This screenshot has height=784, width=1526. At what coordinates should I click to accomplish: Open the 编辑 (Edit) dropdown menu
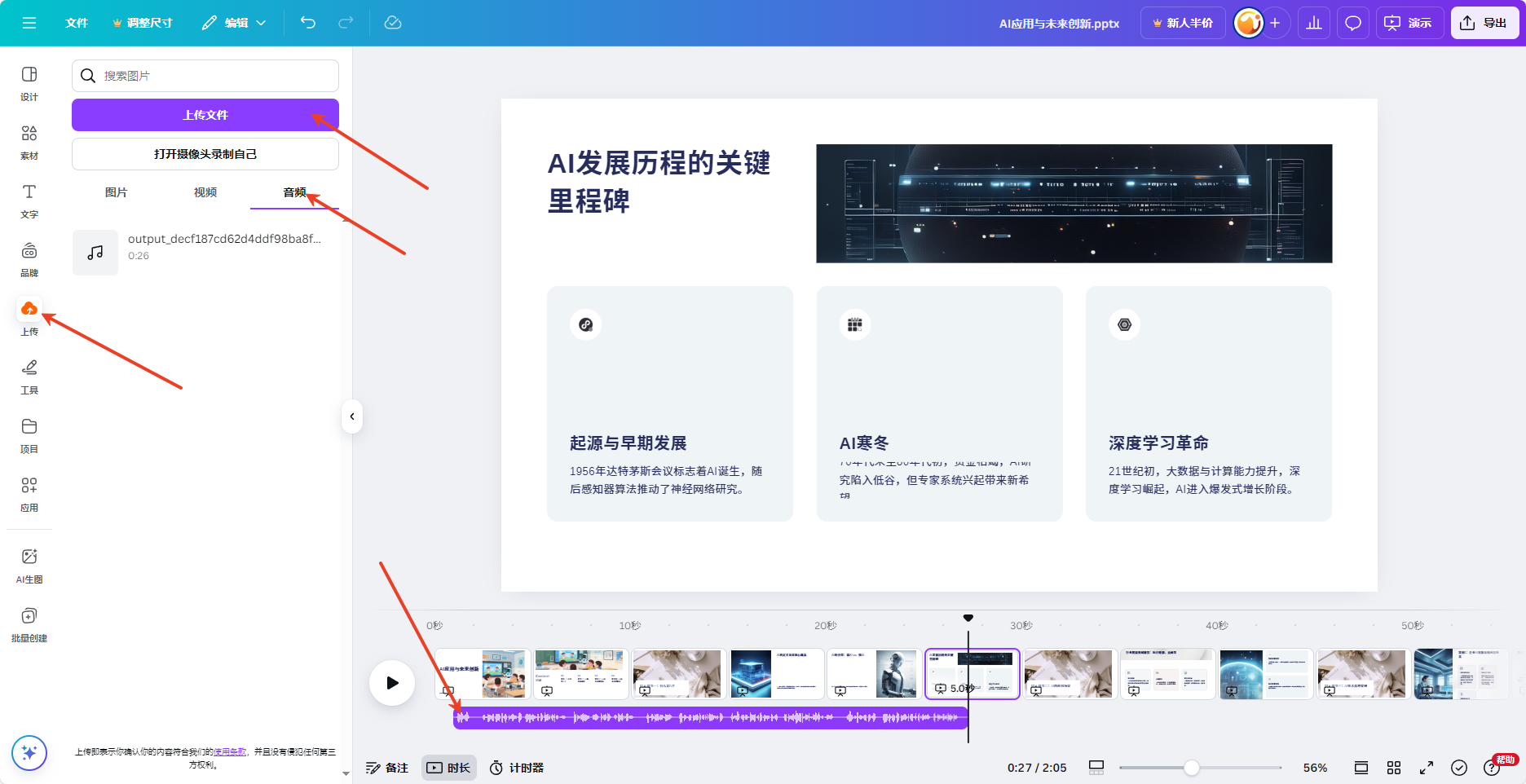[234, 23]
